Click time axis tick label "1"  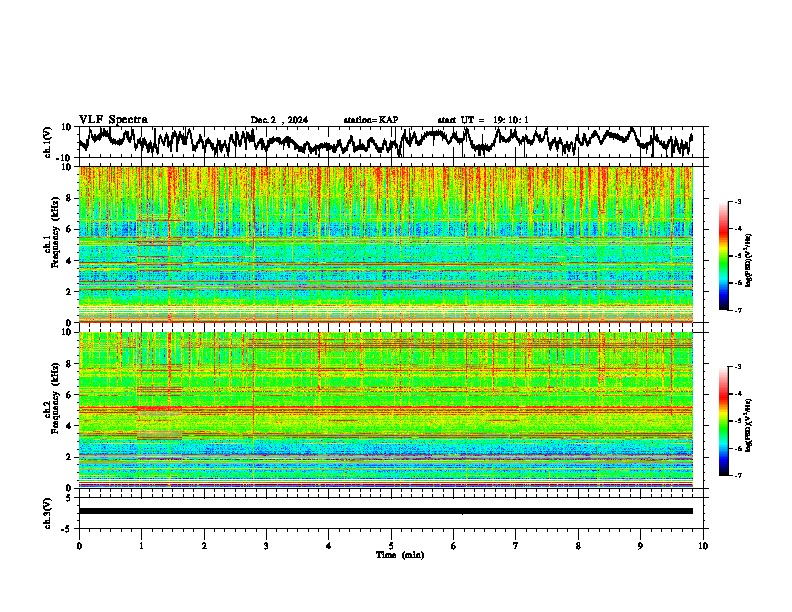(x=141, y=546)
